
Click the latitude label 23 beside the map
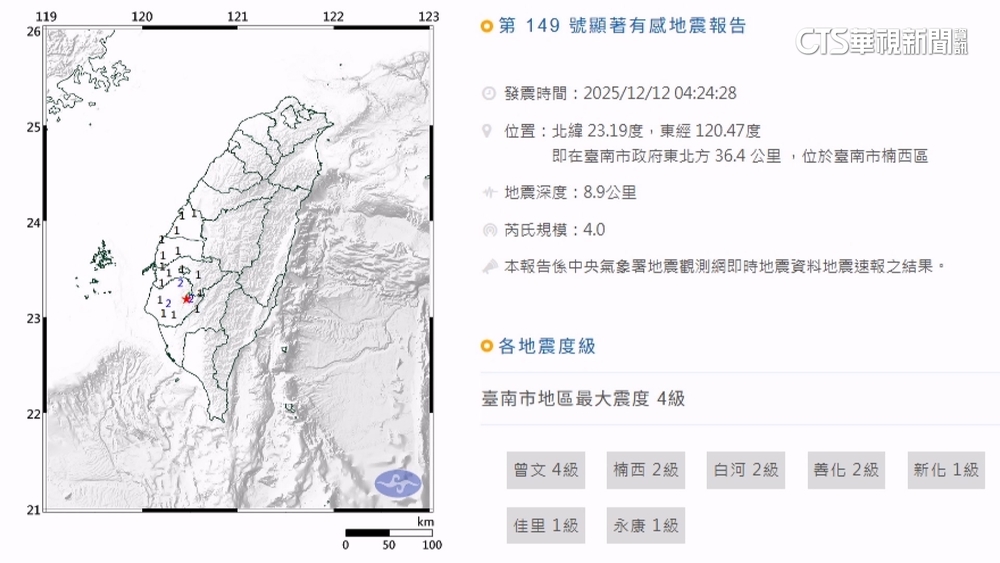tap(33, 319)
